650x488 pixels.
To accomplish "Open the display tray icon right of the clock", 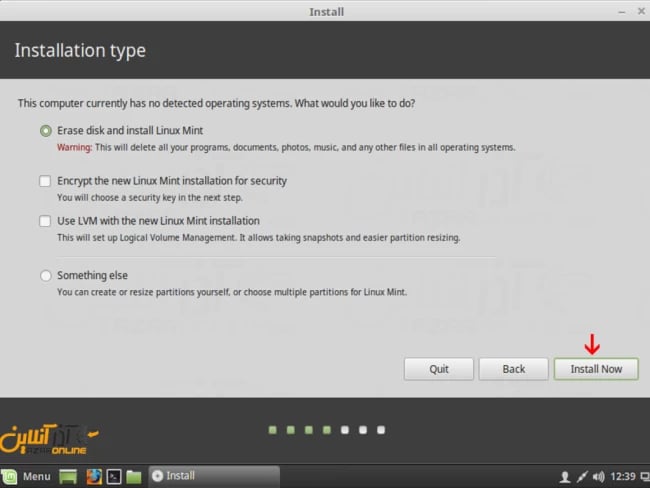I will coord(645,477).
